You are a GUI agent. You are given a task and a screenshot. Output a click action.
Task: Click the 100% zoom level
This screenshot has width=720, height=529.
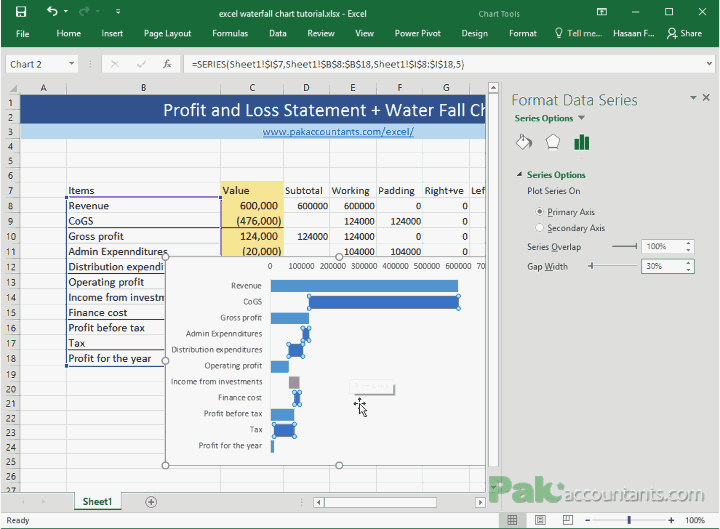coord(695,520)
